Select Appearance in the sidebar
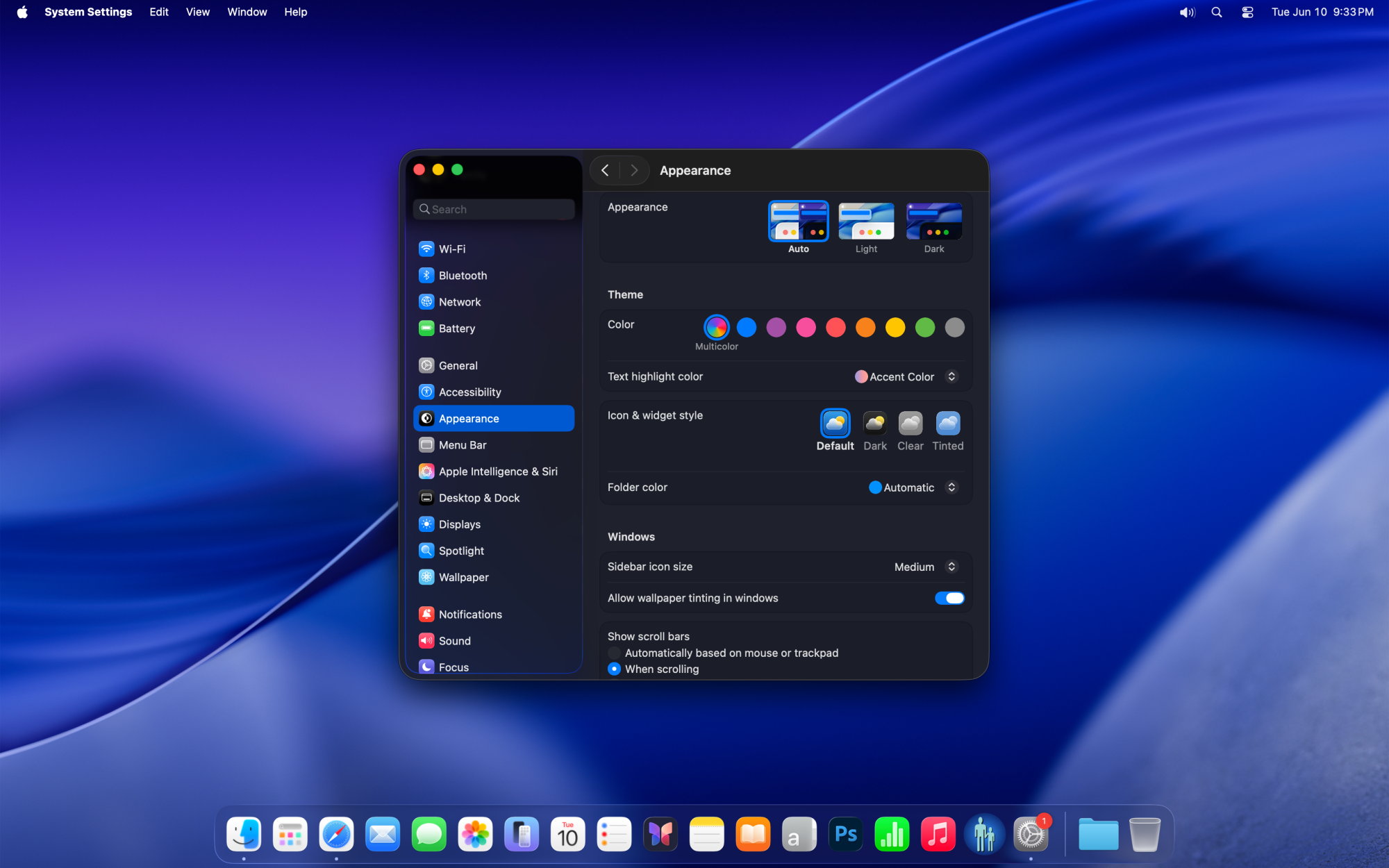This screenshot has height=868, width=1389. pos(493,418)
